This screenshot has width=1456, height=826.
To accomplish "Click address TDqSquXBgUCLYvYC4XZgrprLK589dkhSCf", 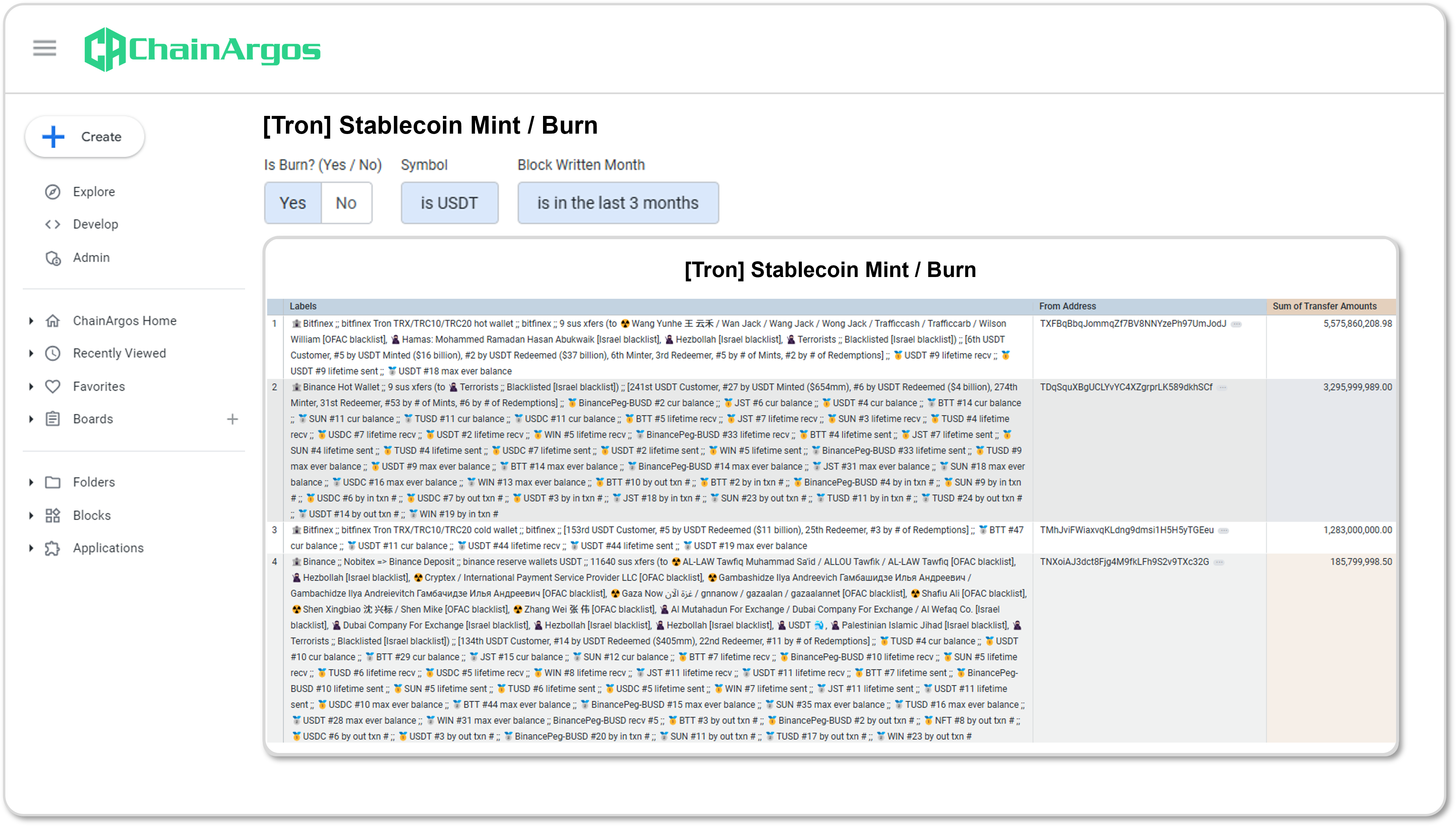I will point(1126,388).
